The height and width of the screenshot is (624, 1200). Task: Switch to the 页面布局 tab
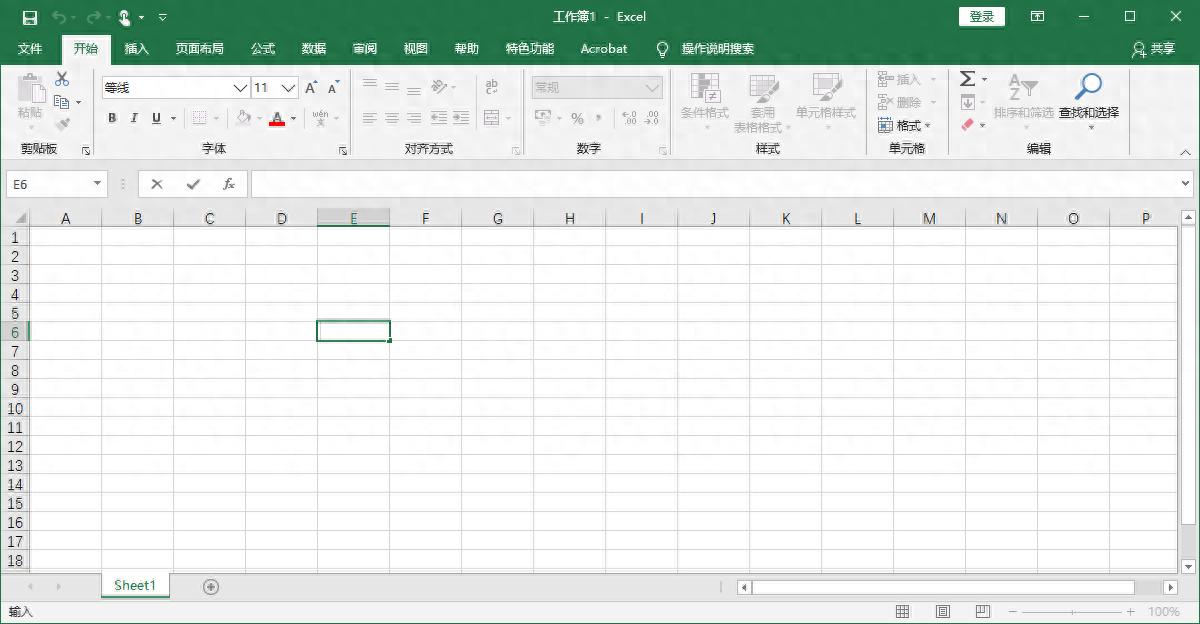click(x=200, y=49)
